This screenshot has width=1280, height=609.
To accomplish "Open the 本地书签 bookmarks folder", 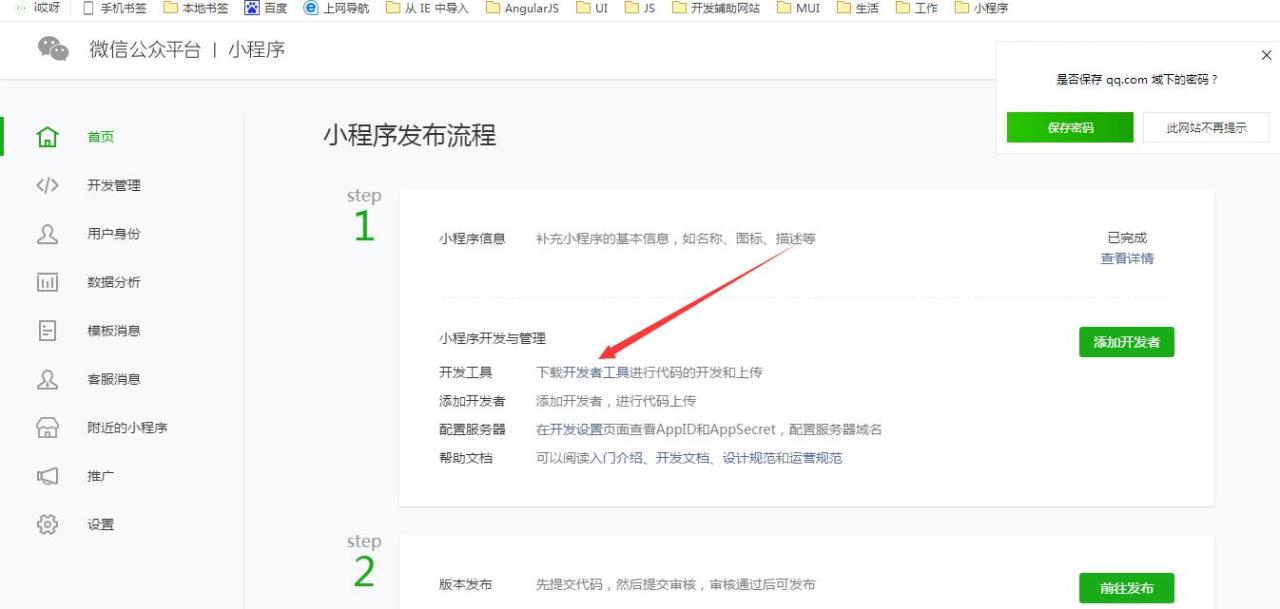I will (x=195, y=8).
